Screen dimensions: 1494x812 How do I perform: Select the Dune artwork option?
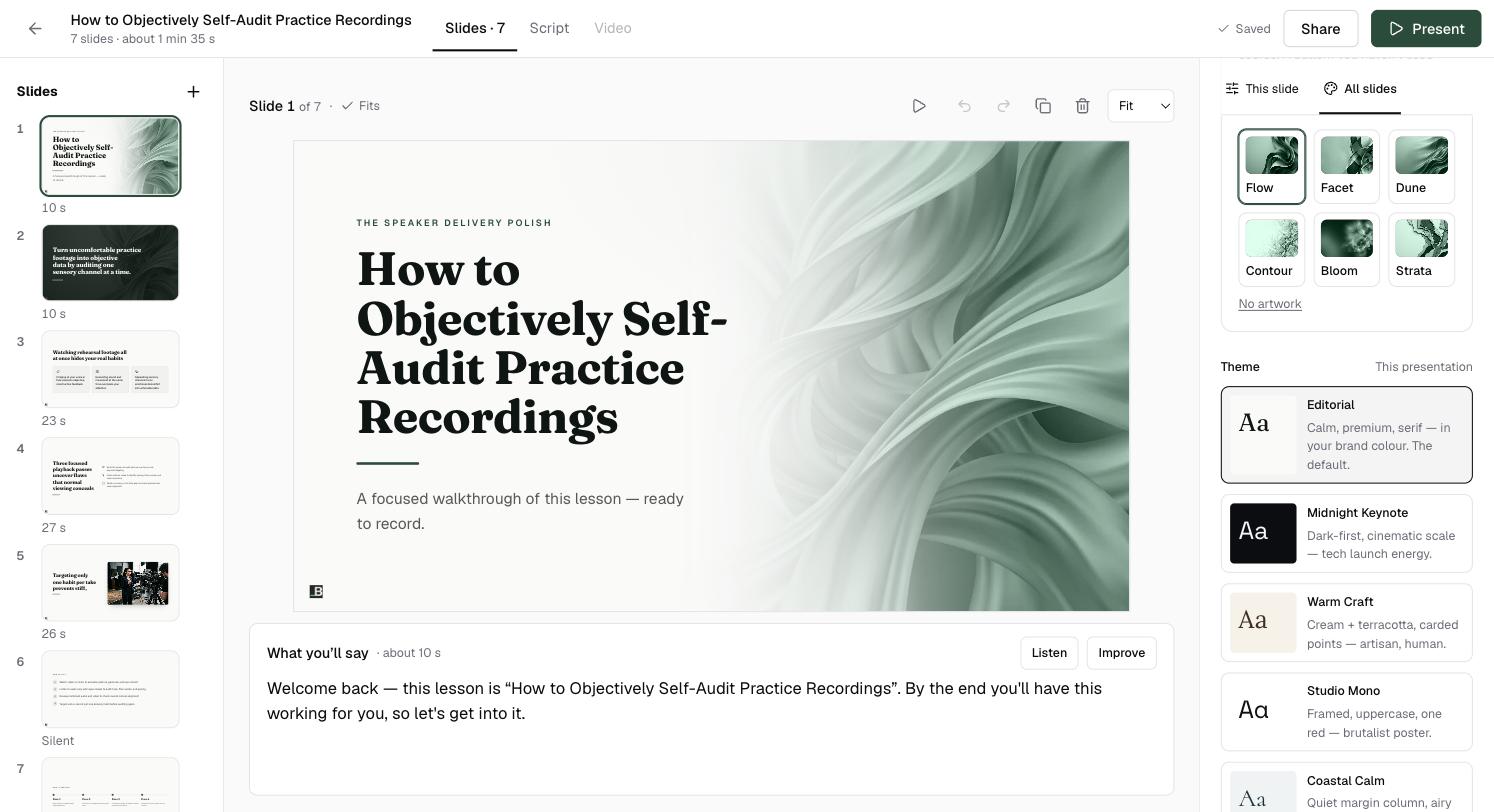[x=1421, y=166]
